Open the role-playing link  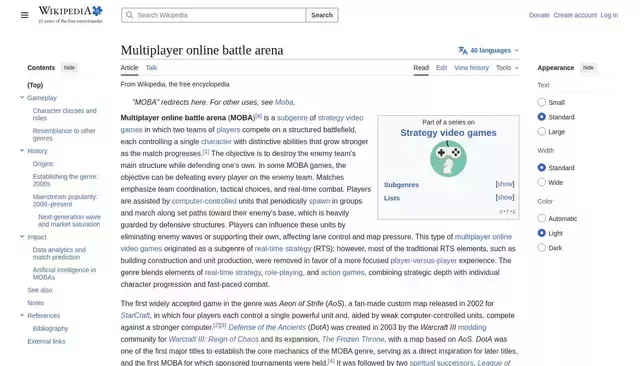(284, 272)
